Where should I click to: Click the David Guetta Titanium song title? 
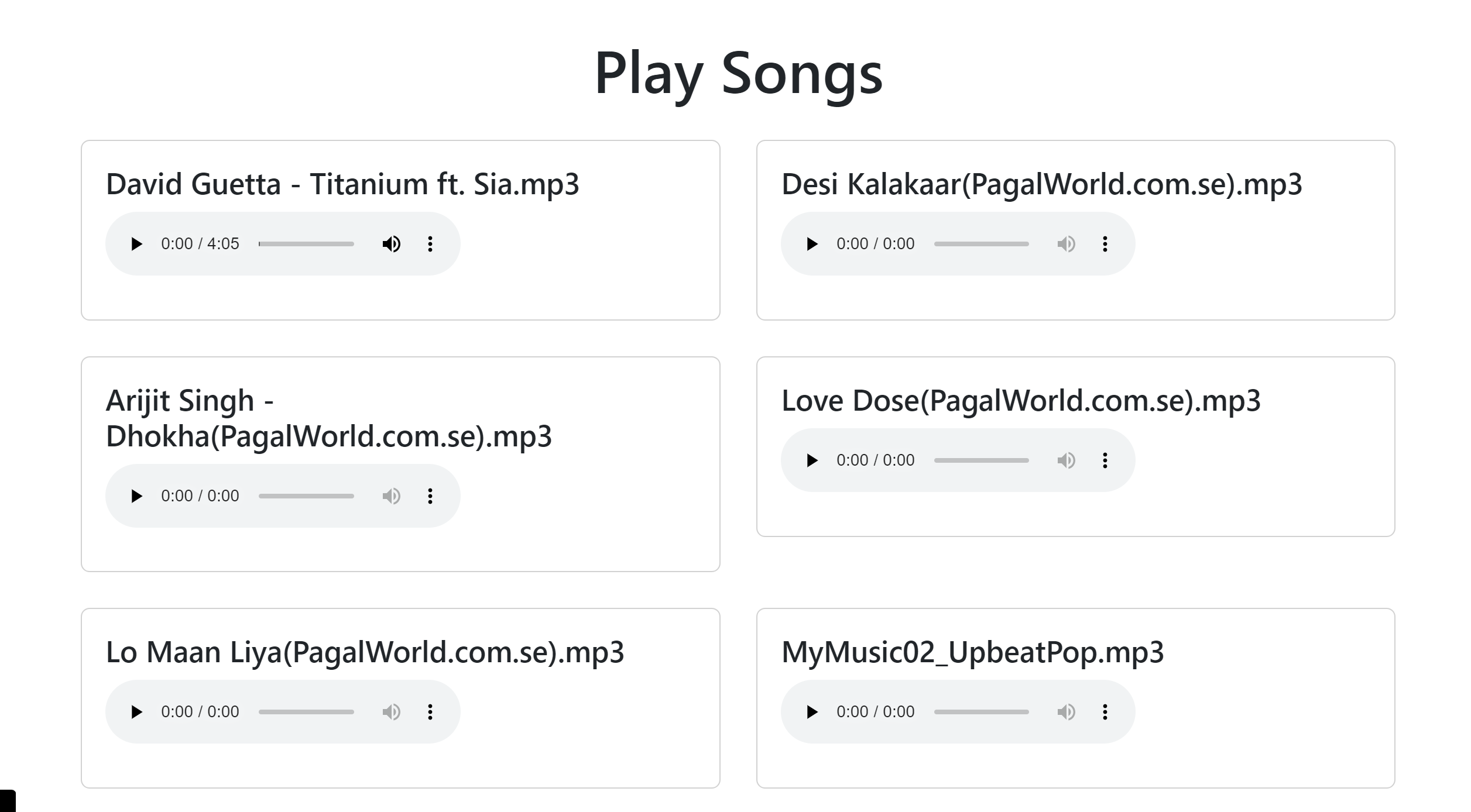(x=342, y=184)
